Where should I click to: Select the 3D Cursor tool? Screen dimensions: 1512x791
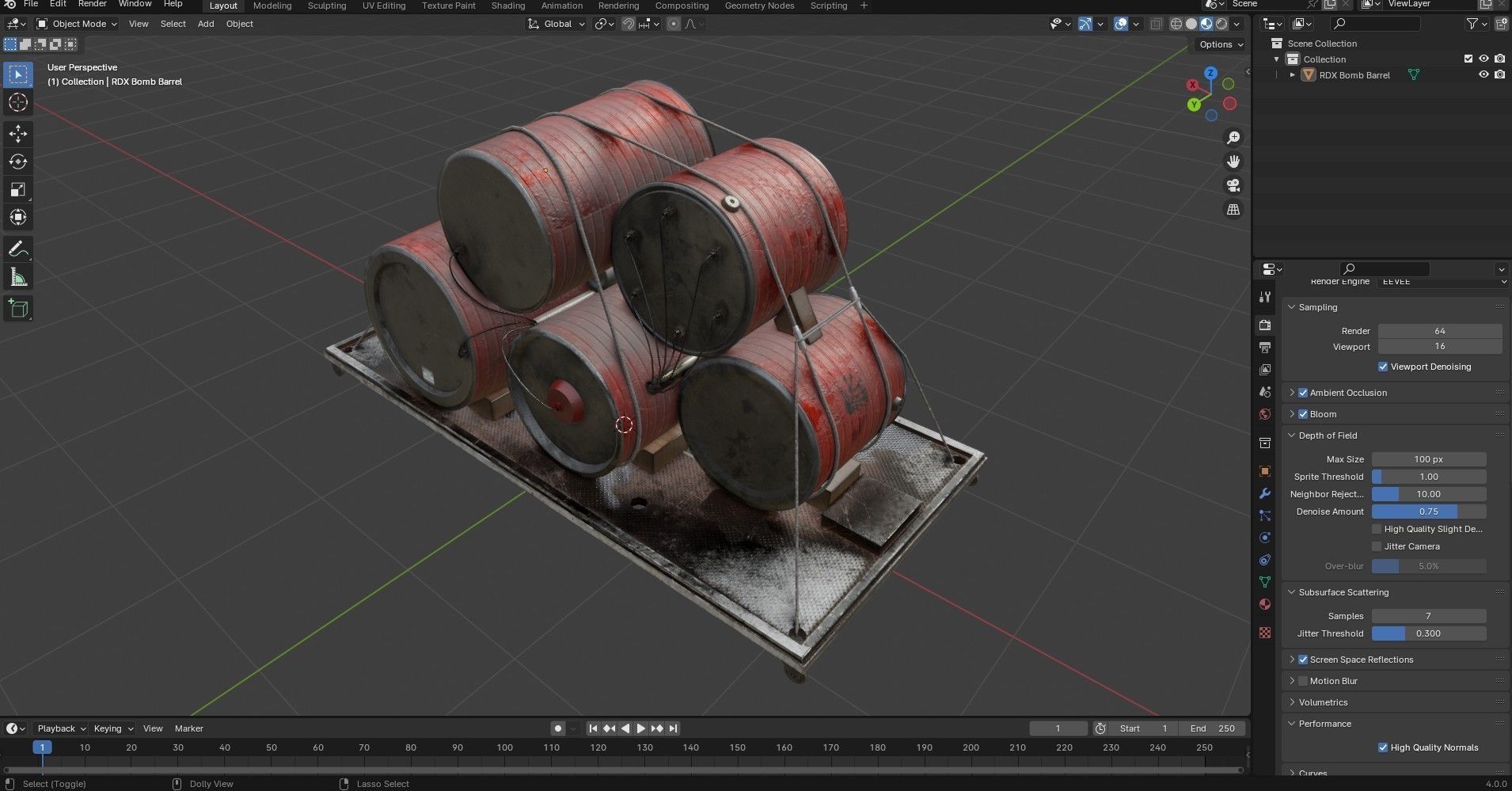coord(17,102)
